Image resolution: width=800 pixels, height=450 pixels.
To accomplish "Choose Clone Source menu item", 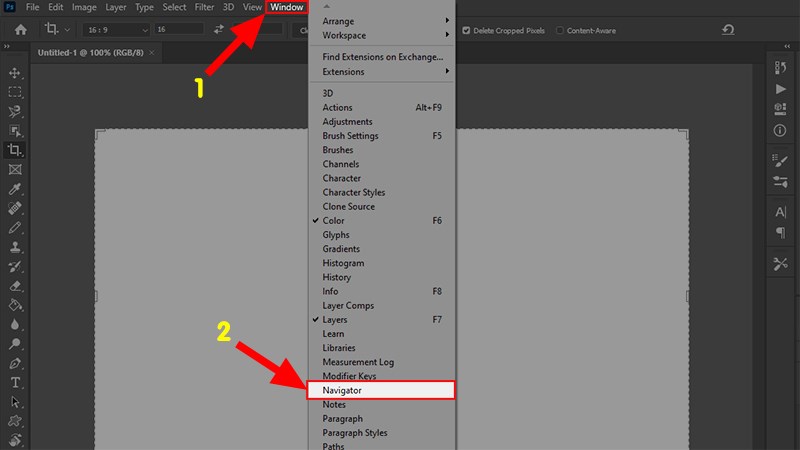I will [x=382, y=207].
